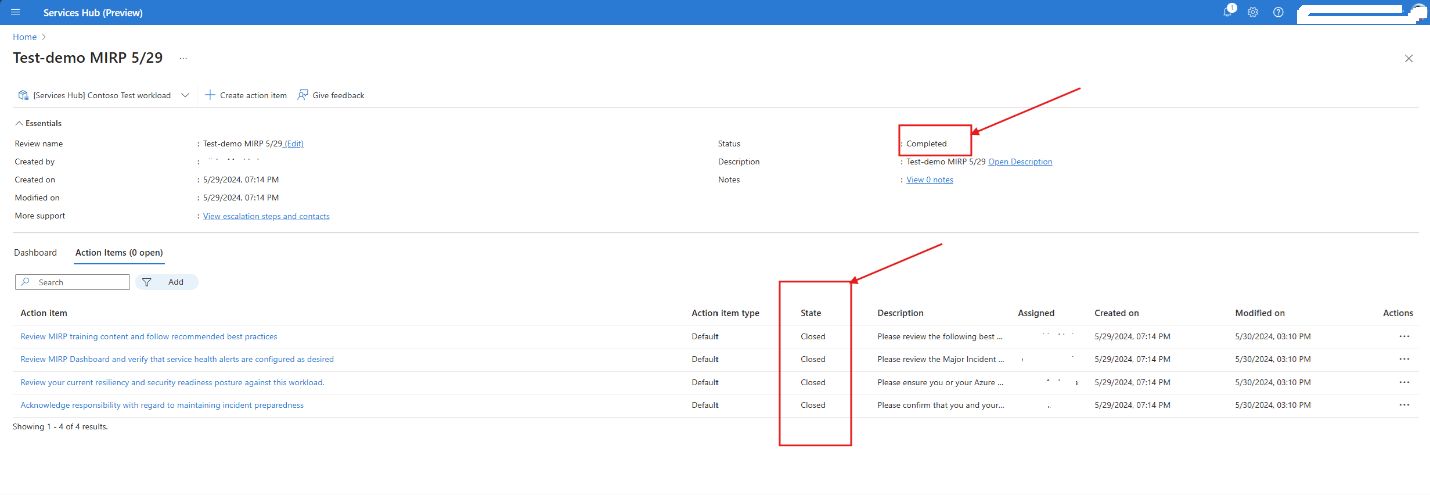The height and width of the screenshot is (495, 1430).
Task: Sort by the Assigned column header
Action: point(1036,313)
